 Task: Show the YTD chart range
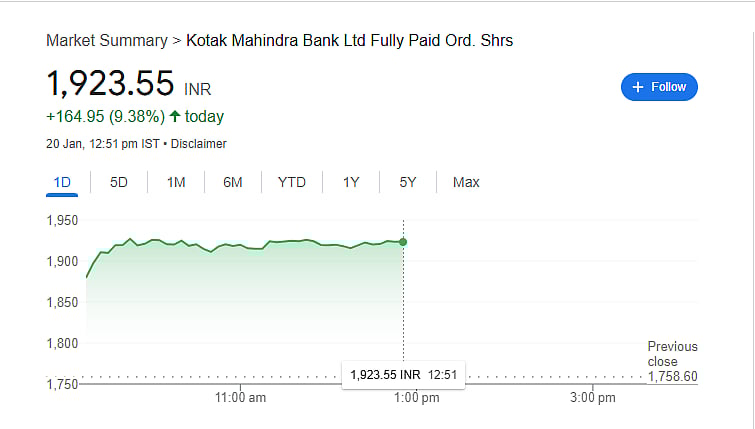coord(291,182)
